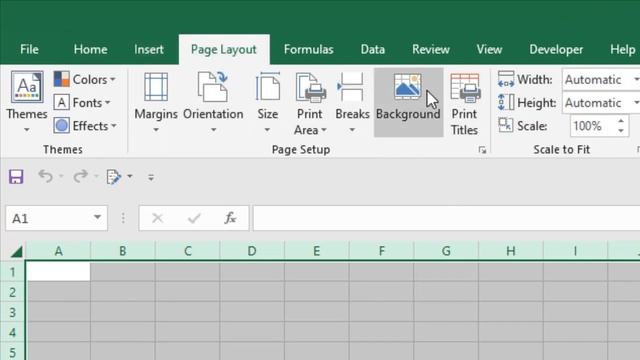Select the Page Layout tab

224,49
